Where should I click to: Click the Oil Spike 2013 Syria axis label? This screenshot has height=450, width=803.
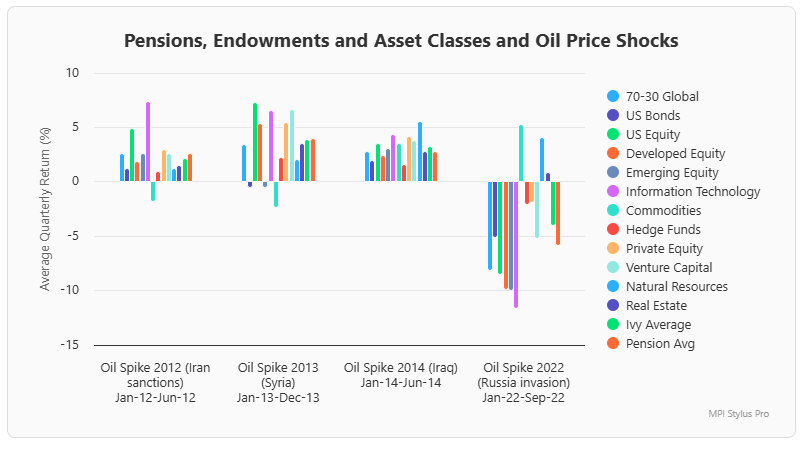pos(277,382)
